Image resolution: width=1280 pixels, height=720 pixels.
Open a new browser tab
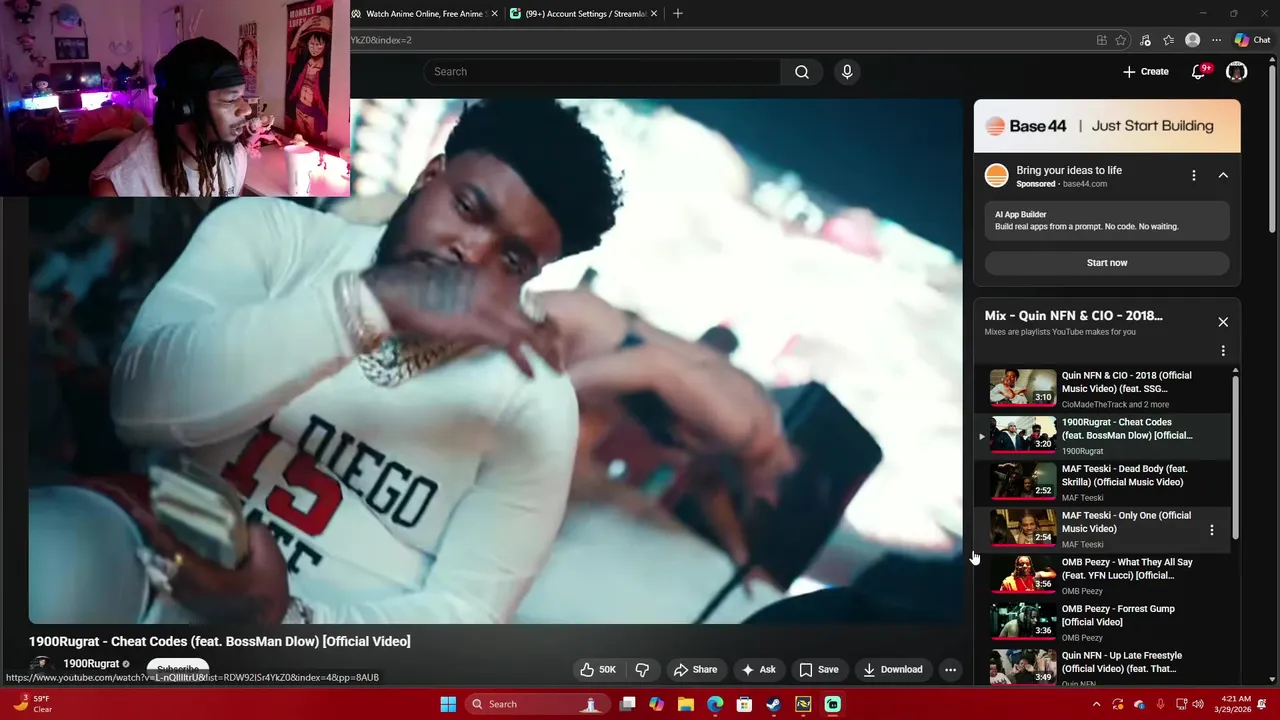pyautogui.click(x=678, y=14)
